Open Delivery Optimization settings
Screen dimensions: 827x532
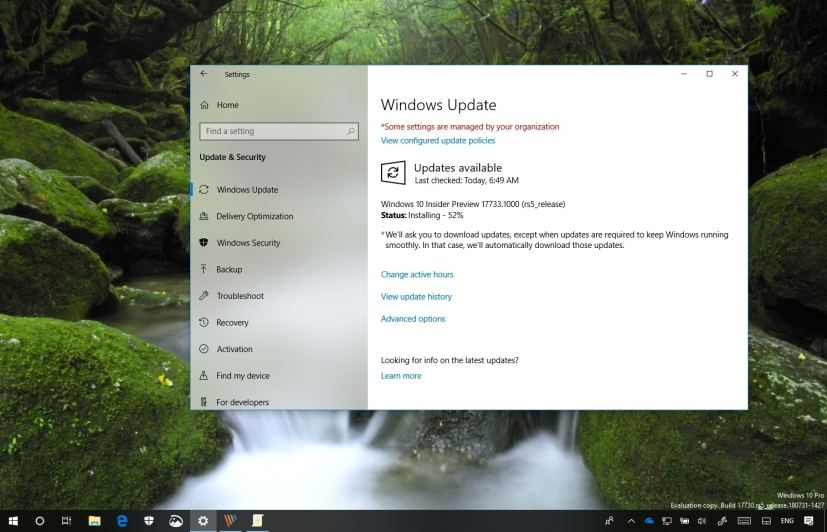[x=254, y=216]
